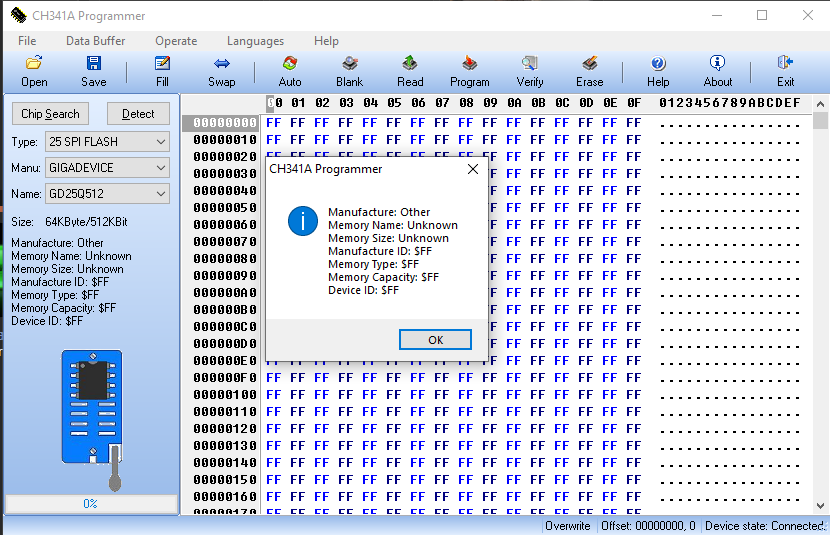Select address row 00000100
Screen dimensions: 830x535
pos(224,395)
